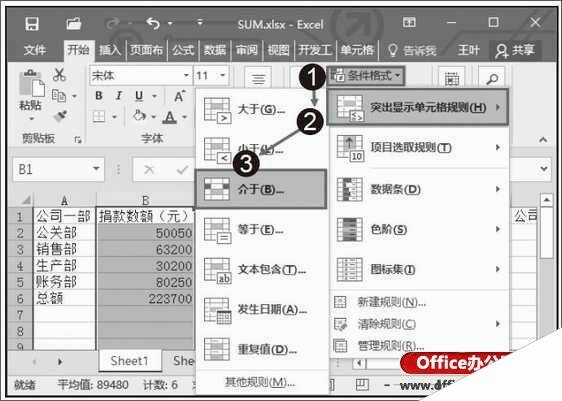Open Customize Quick Access Toolbar dropdown

[x=200, y=23]
